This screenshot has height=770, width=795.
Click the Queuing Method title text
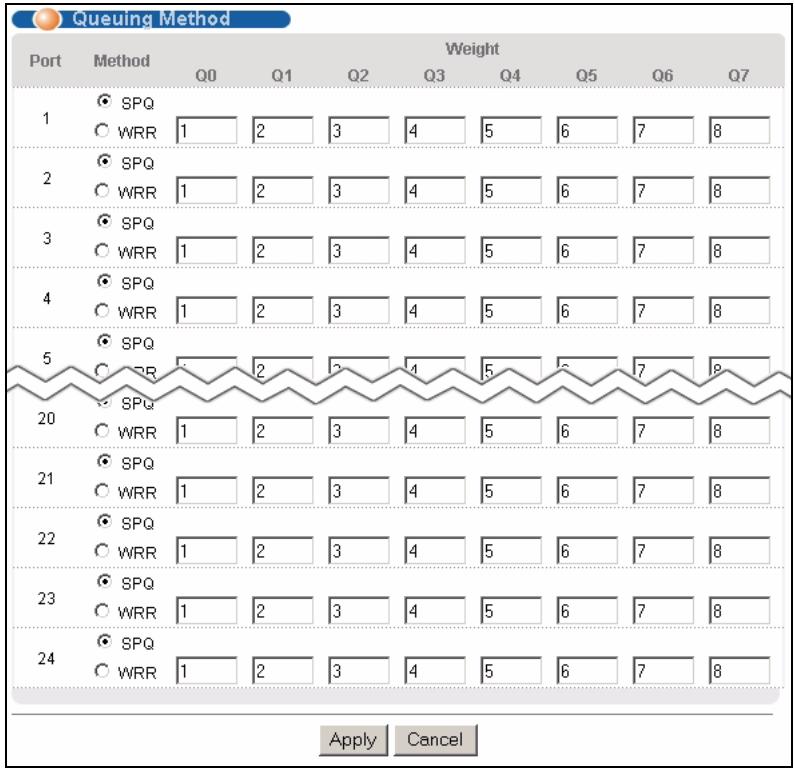click(151, 19)
